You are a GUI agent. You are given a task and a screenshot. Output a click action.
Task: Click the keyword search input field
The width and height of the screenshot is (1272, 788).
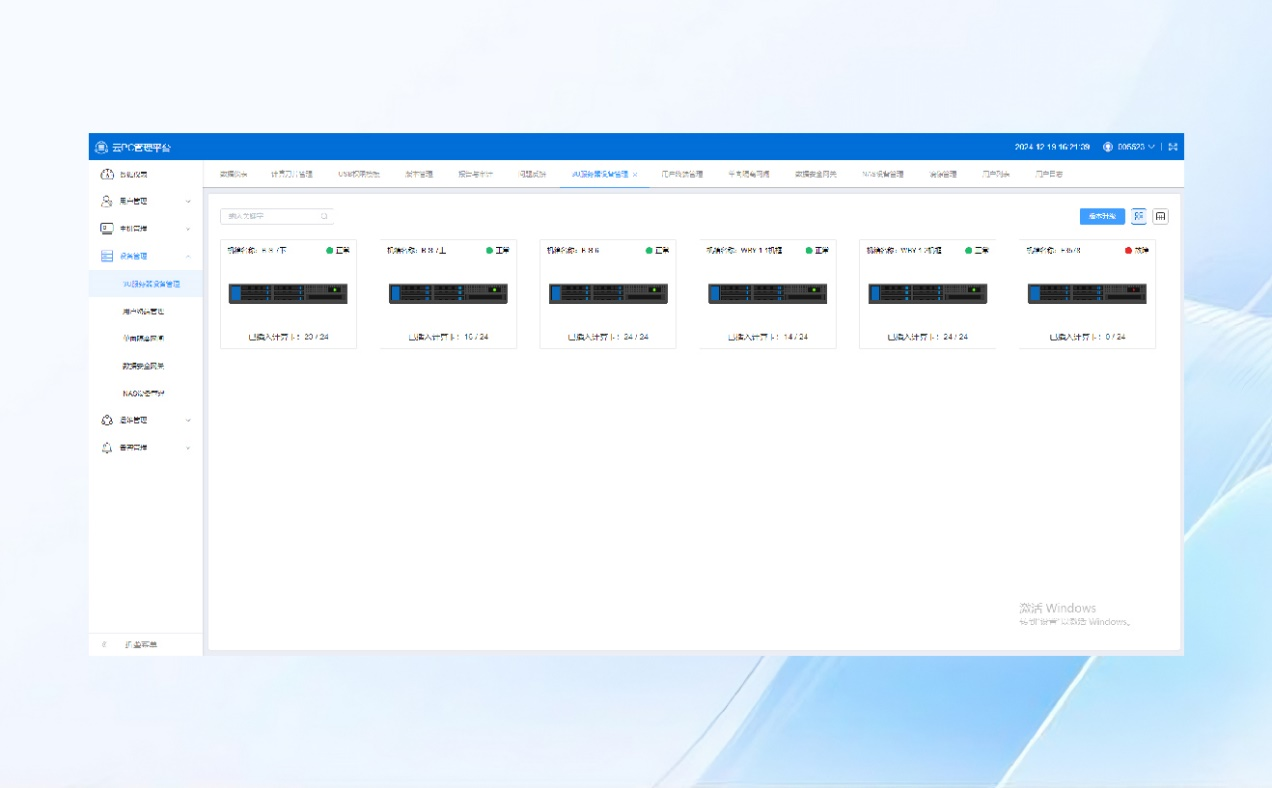pyautogui.click(x=270, y=216)
